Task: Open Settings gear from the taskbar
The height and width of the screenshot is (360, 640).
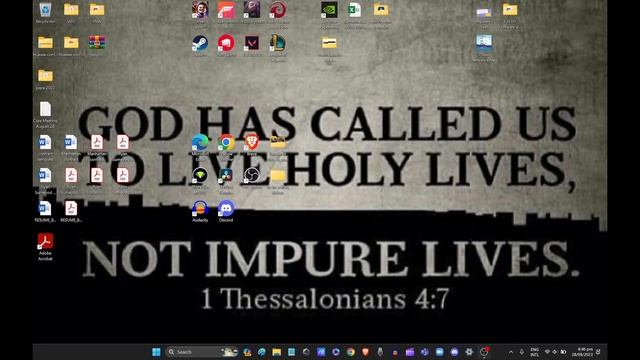Action: click(x=469, y=352)
